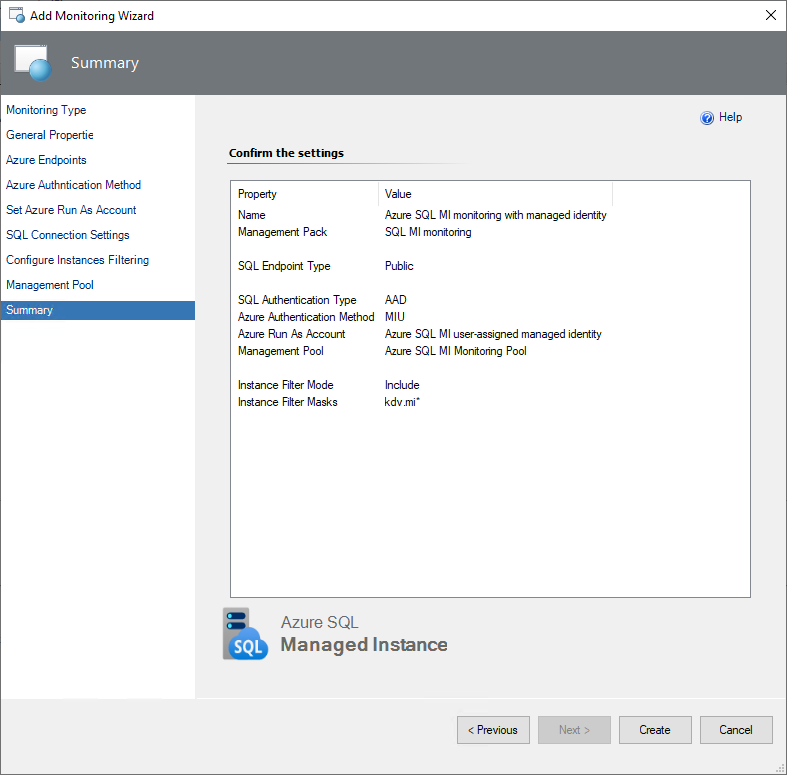Select the 'Include' filter mode value
This screenshot has width=787, height=775.
402,385
